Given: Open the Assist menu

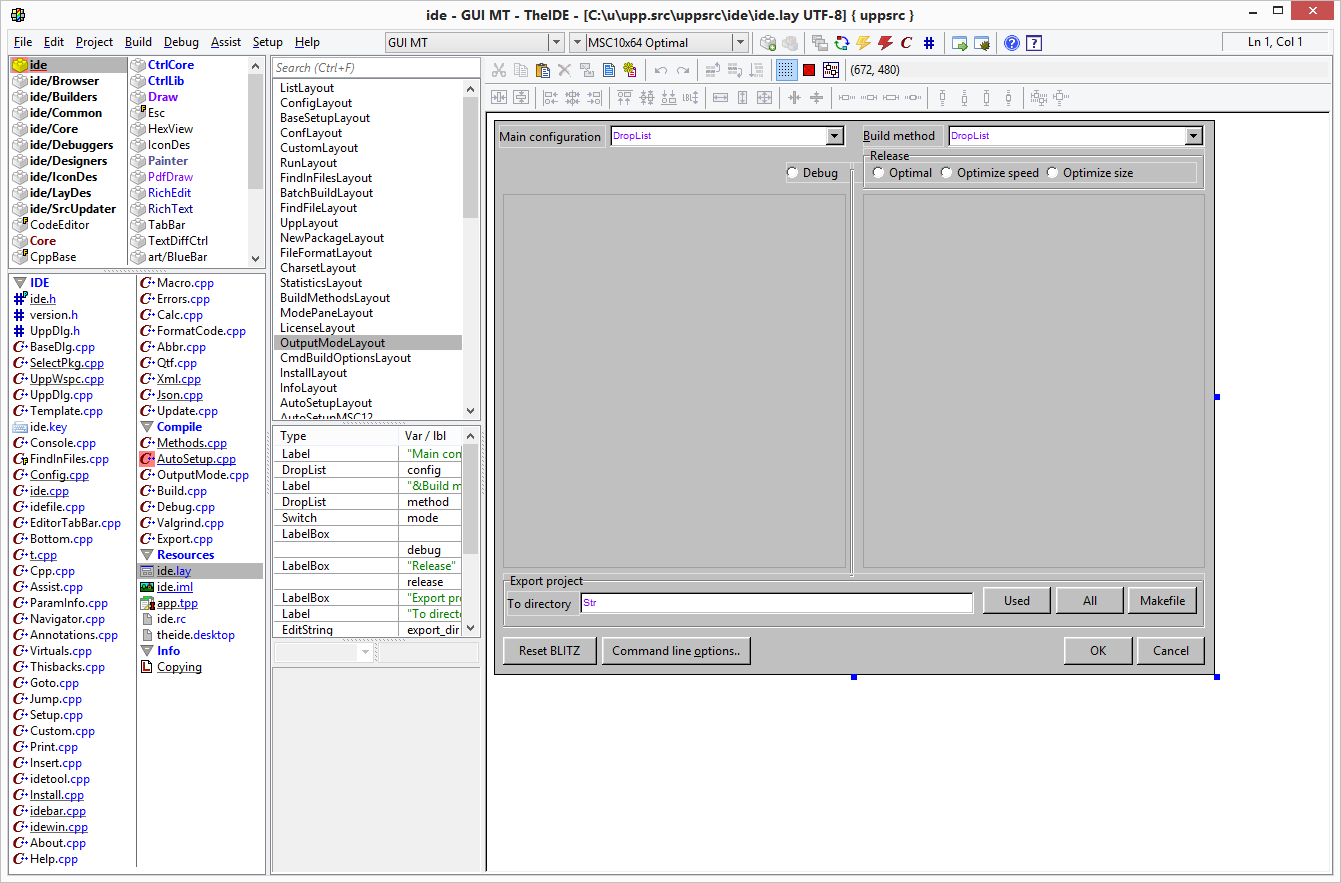Looking at the screenshot, I should 225,42.
